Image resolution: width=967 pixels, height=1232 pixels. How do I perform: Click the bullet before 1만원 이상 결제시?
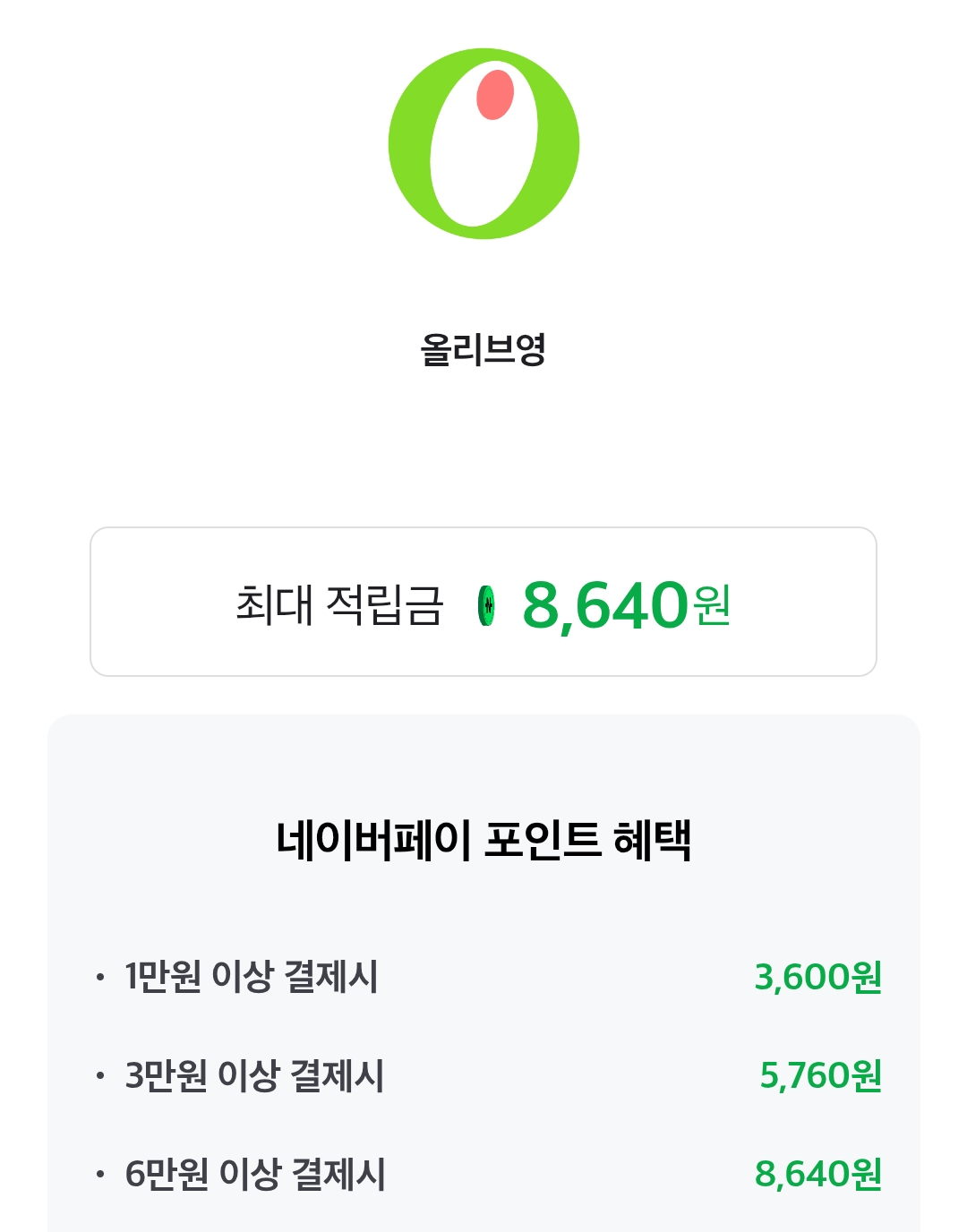[100, 977]
